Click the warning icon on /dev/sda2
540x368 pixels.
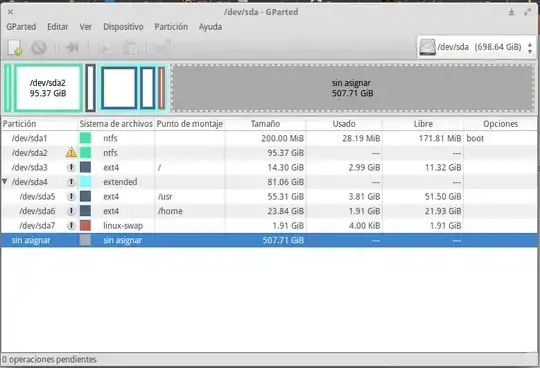(71, 152)
